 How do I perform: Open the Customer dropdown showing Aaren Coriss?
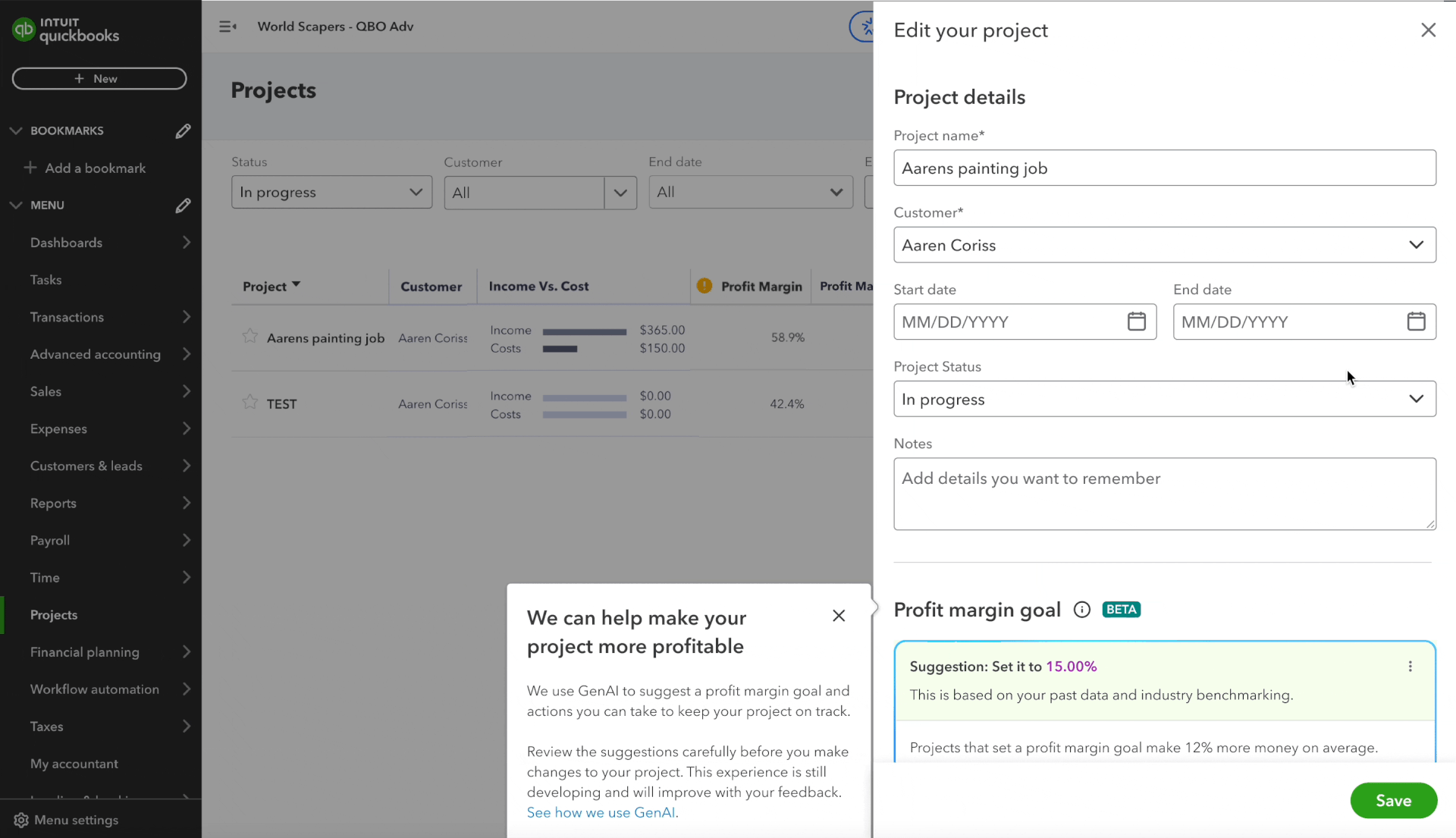[1164, 245]
